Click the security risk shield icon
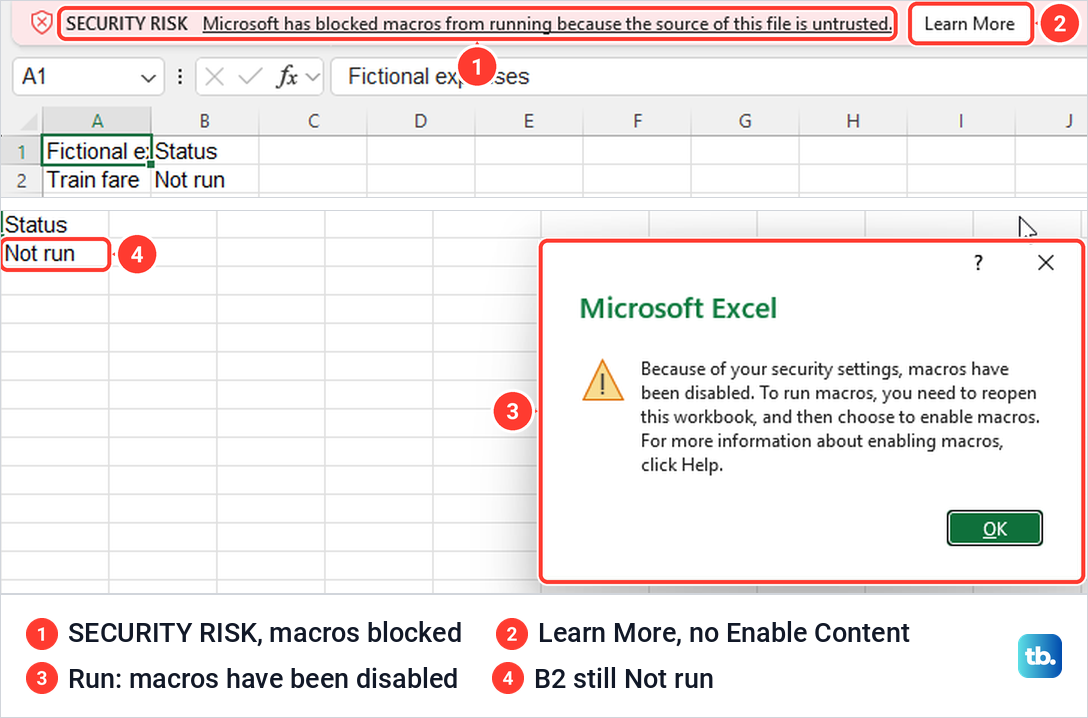1088x718 pixels. tap(42, 23)
